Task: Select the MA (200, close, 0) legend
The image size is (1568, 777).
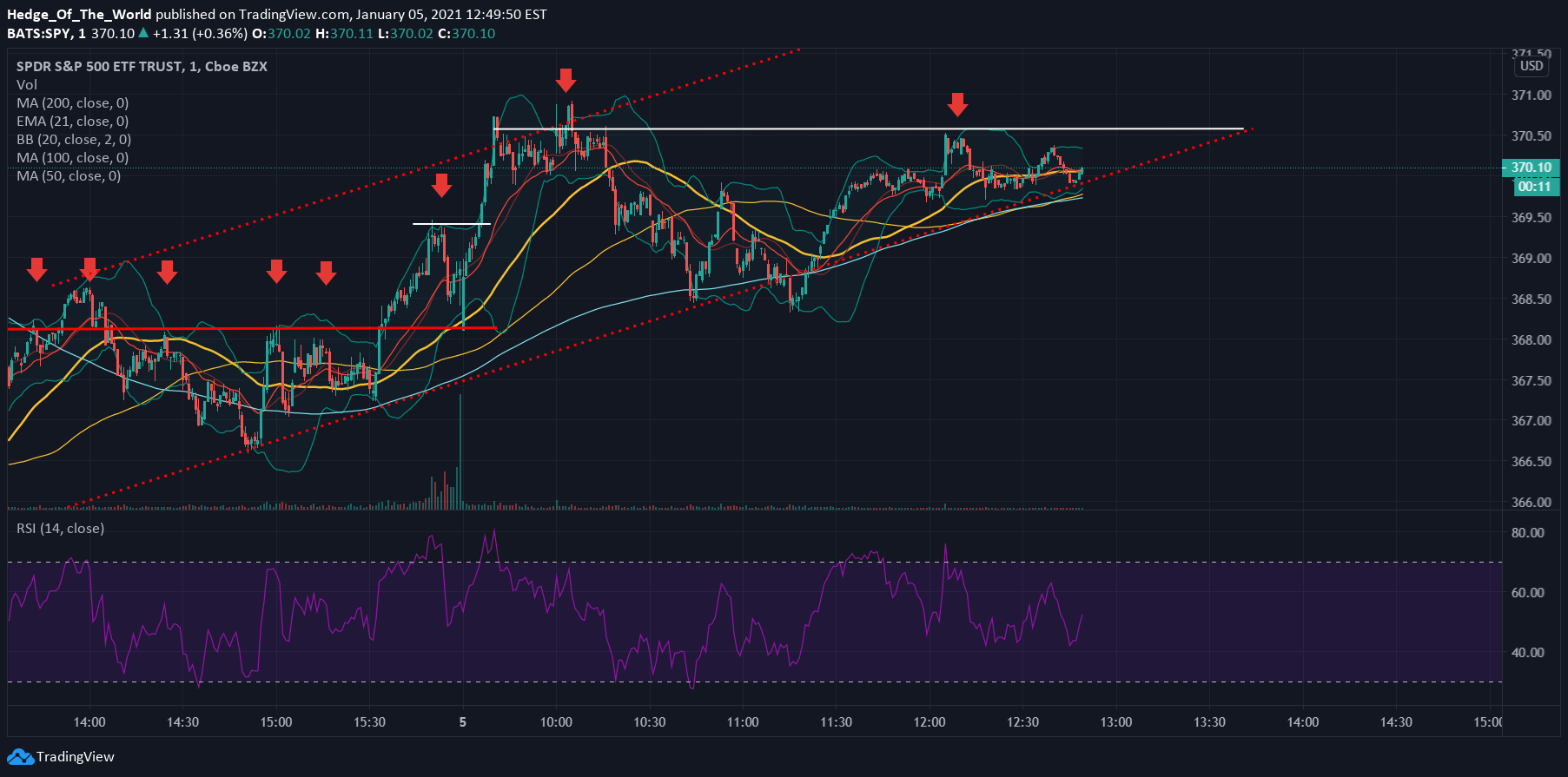Action: 72,102
